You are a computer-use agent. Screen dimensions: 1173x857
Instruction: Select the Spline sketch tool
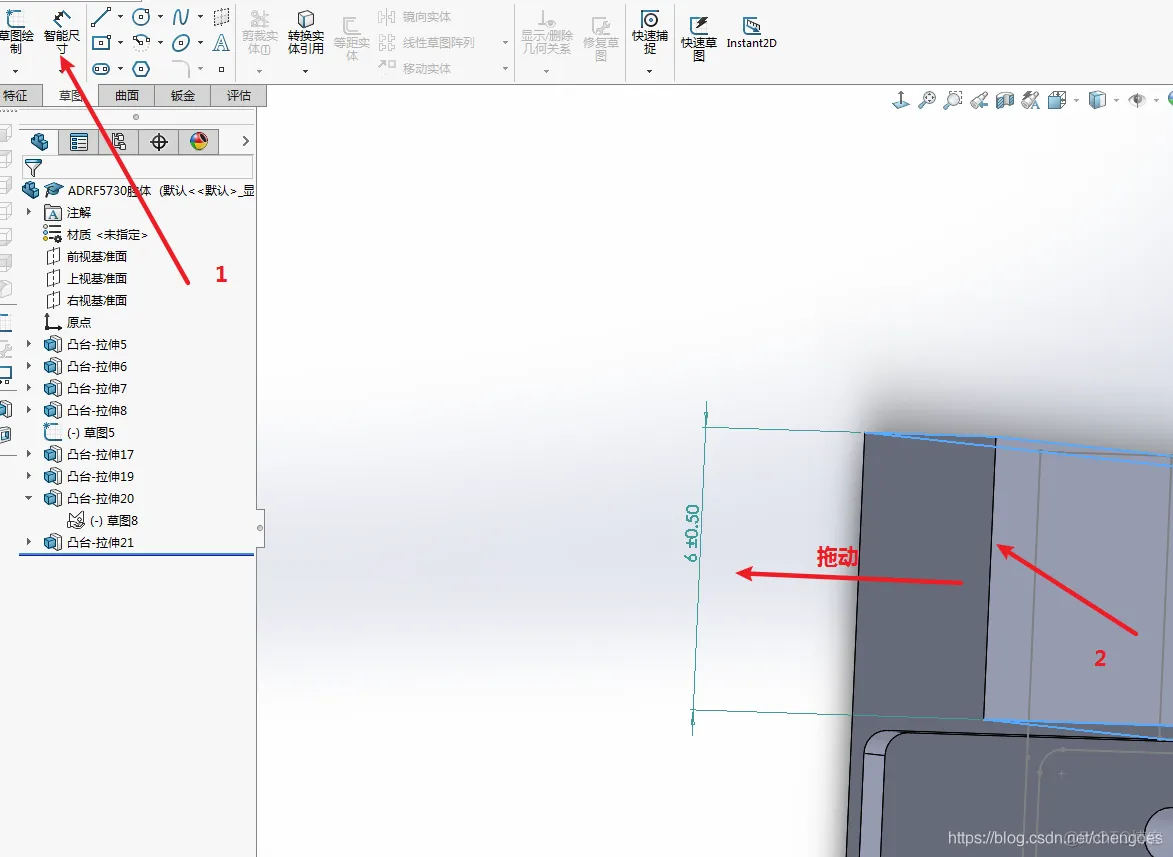click(180, 16)
